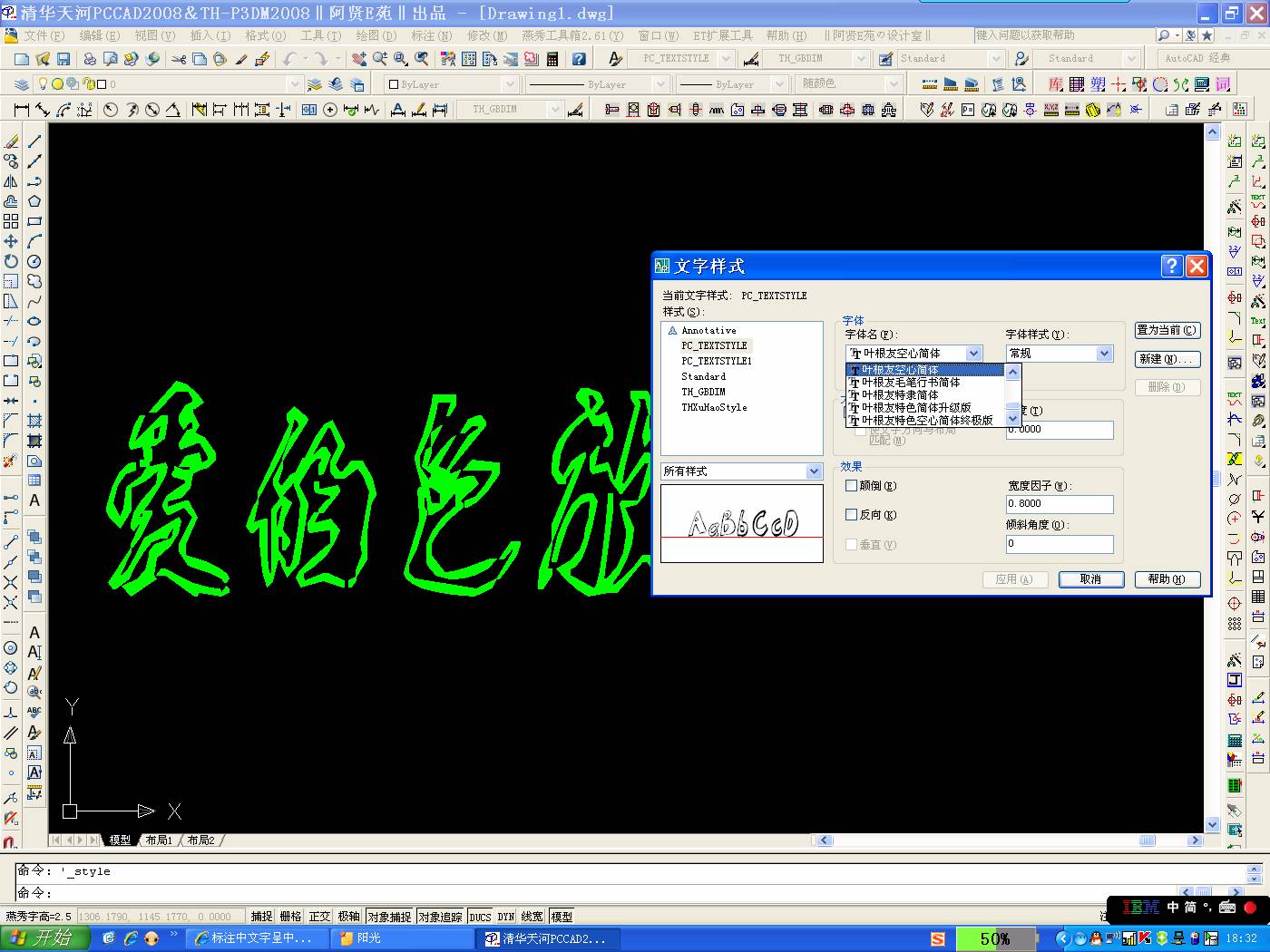
Task: Open the 格式(O) menu
Action: [266, 35]
